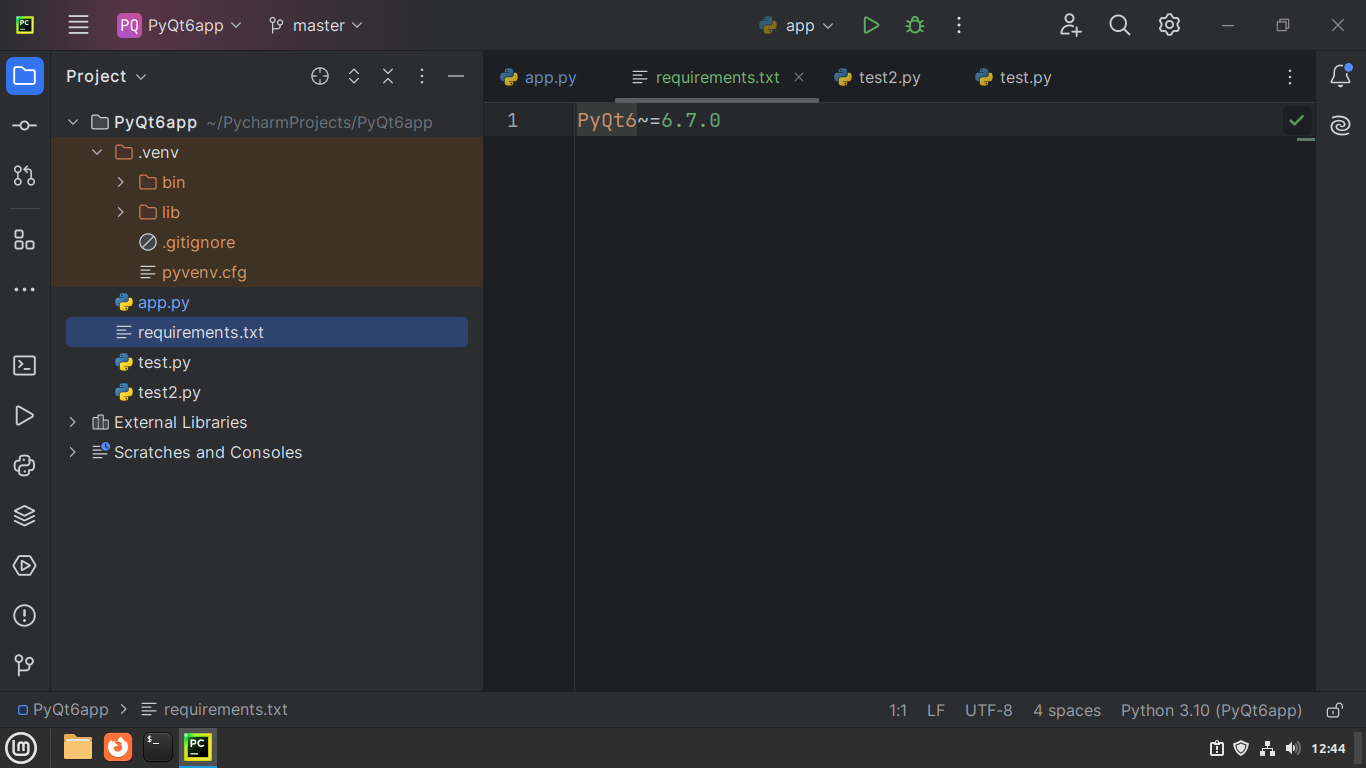Change 4 spaces indent setting
This screenshot has height=768, width=1366.
(x=1067, y=710)
